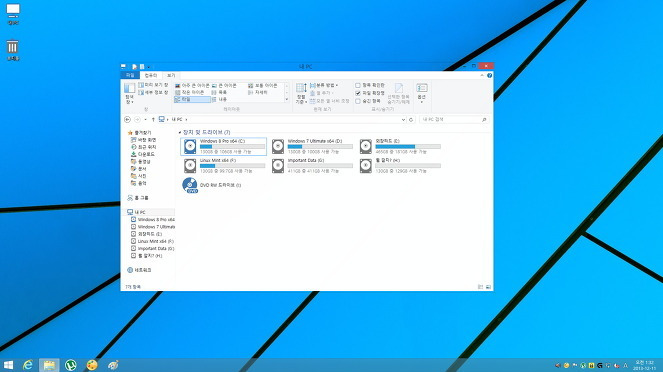Screen dimensions: 663x372
Task: Open Desktop (바탕 화면) in navigation pane
Action: 143,140
